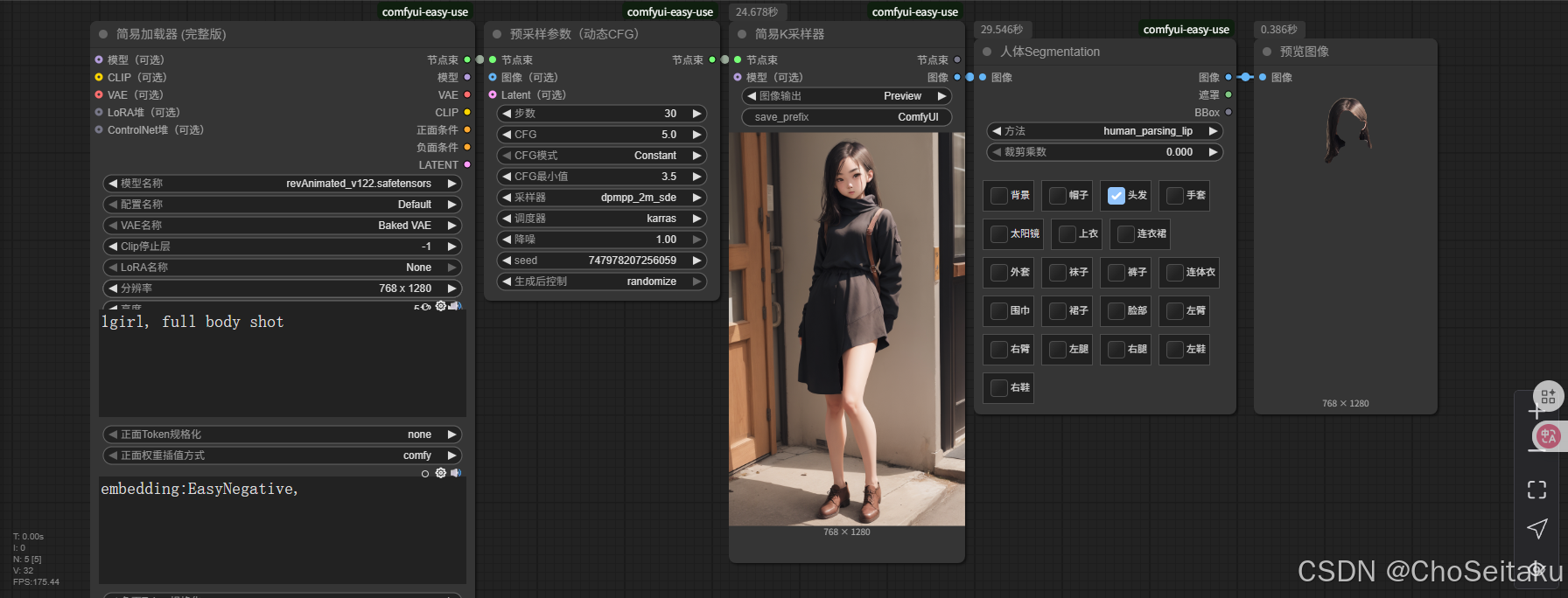Viewport: 1568px width, 598px height.
Task: Click comfyui-easy-use badge on loader node
Action: pyautogui.click(x=425, y=12)
